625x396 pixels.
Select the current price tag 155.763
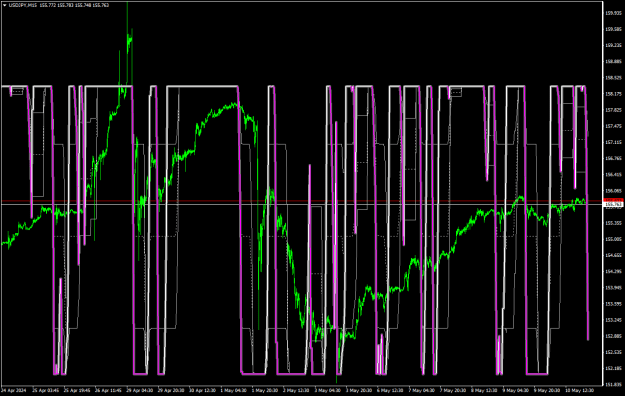pos(613,204)
